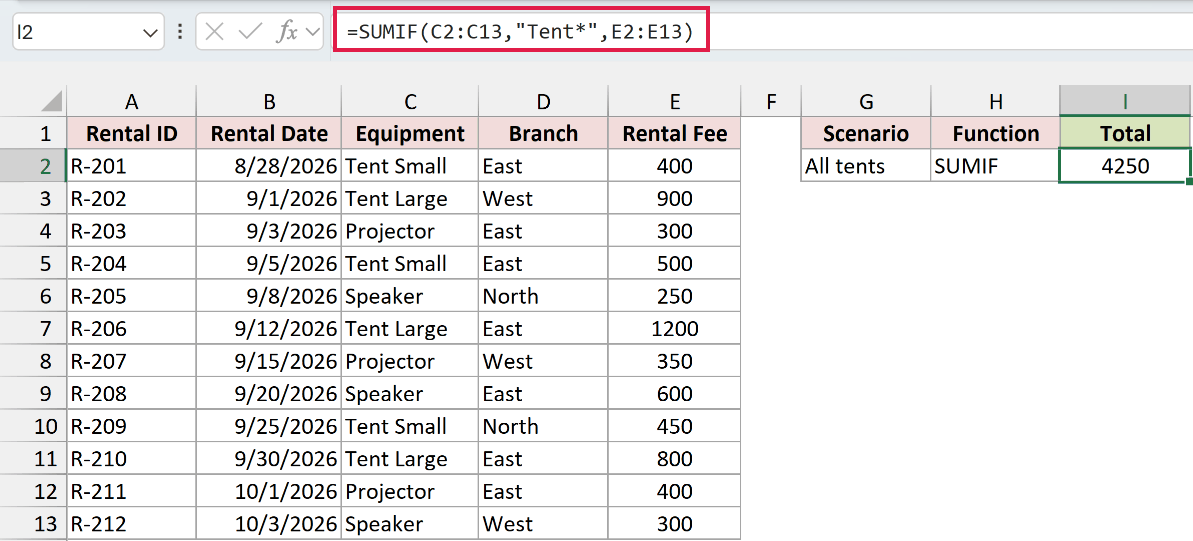
Task: Select row 13 header
Action: point(33,523)
